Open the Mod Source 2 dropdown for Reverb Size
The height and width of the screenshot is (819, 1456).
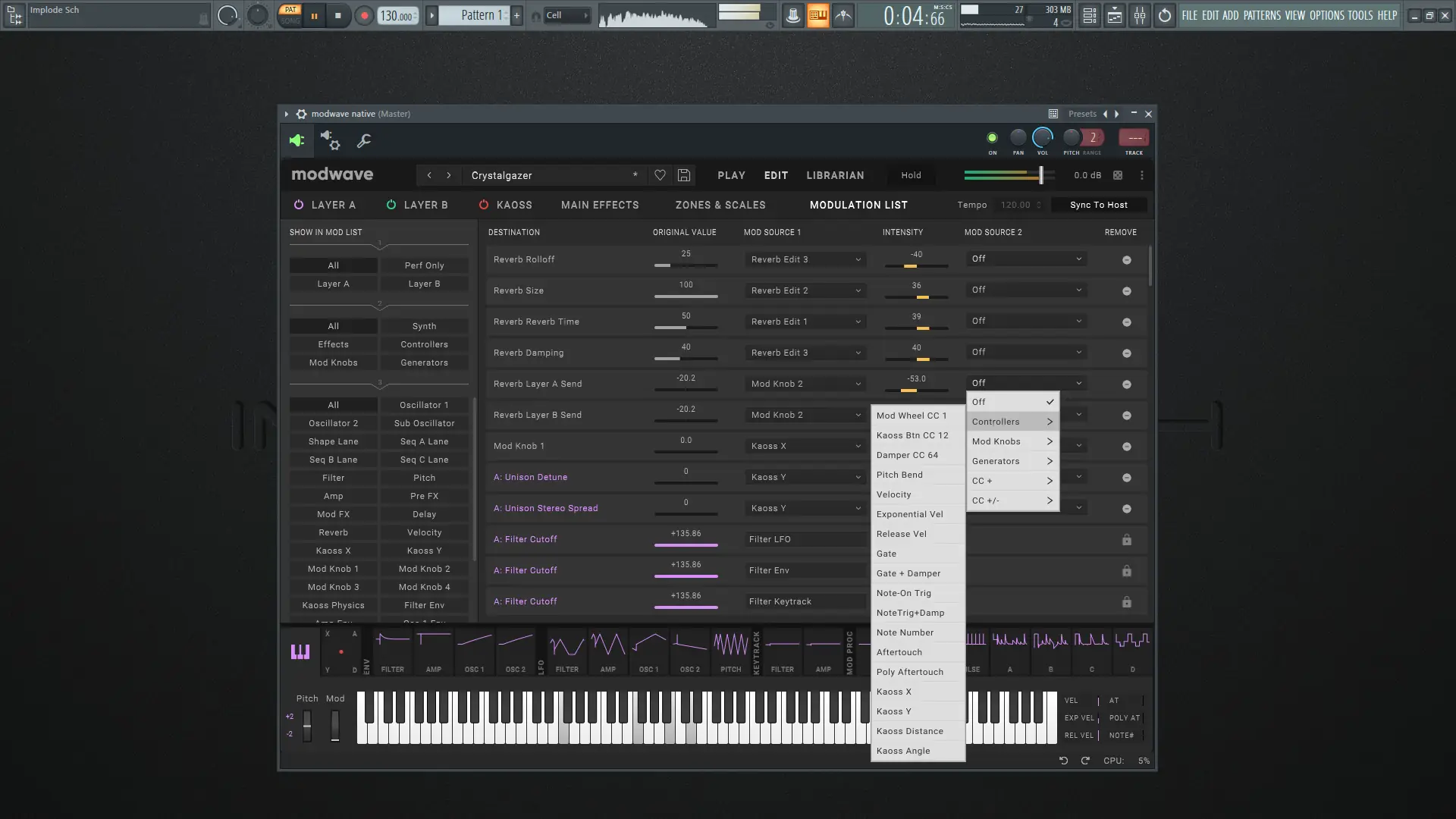1025,290
